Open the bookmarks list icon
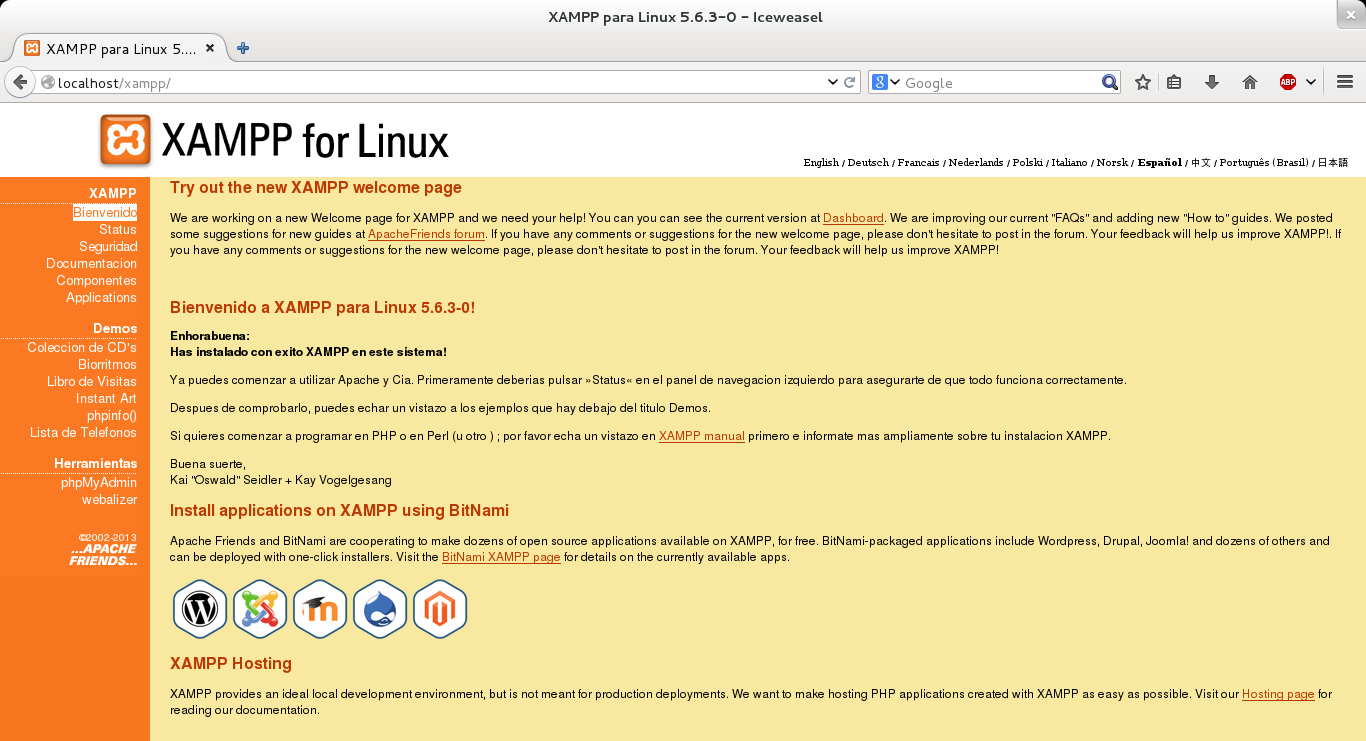This screenshot has width=1366, height=741. click(x=1175, y=82)
